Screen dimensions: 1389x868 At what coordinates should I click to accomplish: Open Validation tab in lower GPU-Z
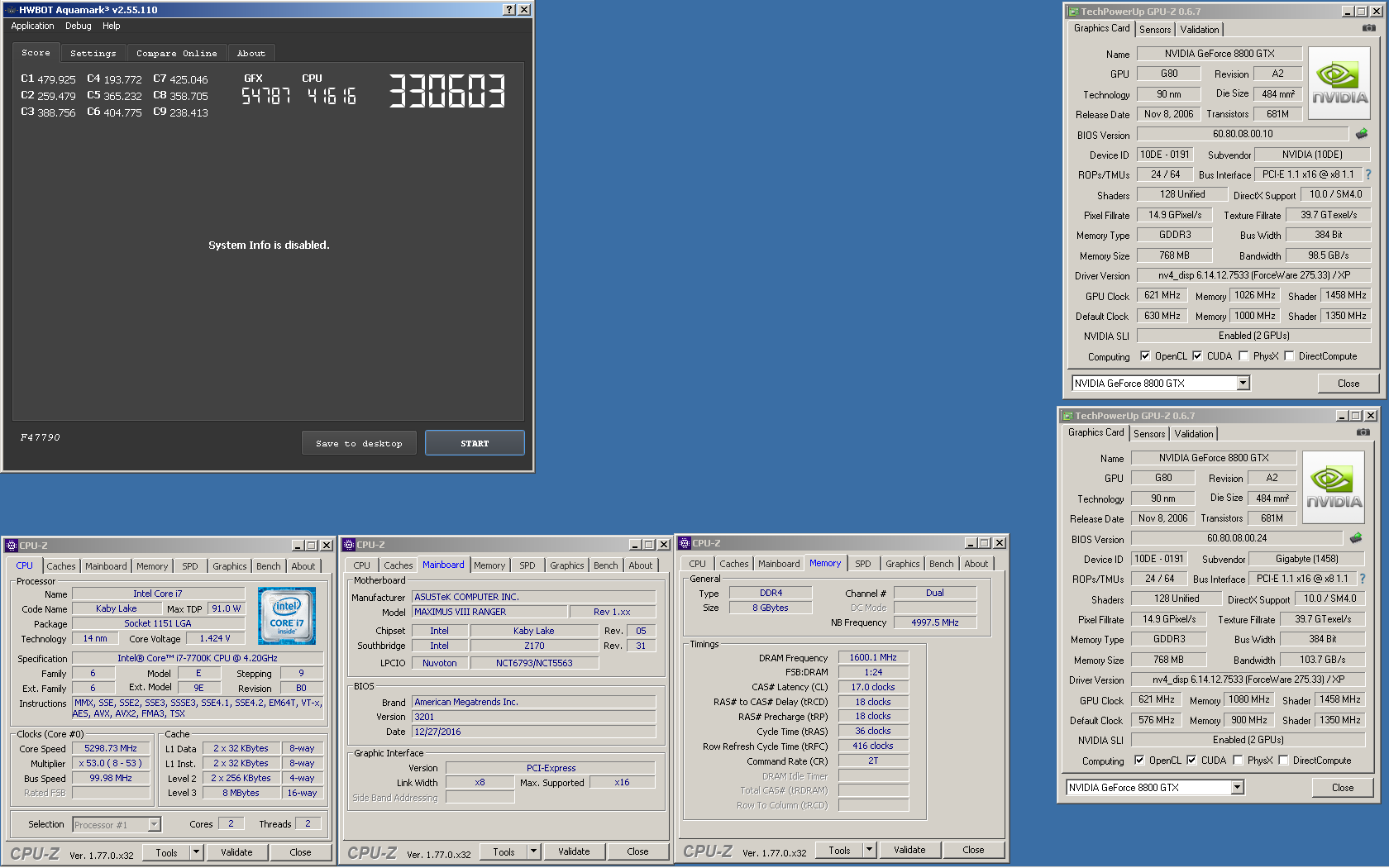pos(1194,434)
